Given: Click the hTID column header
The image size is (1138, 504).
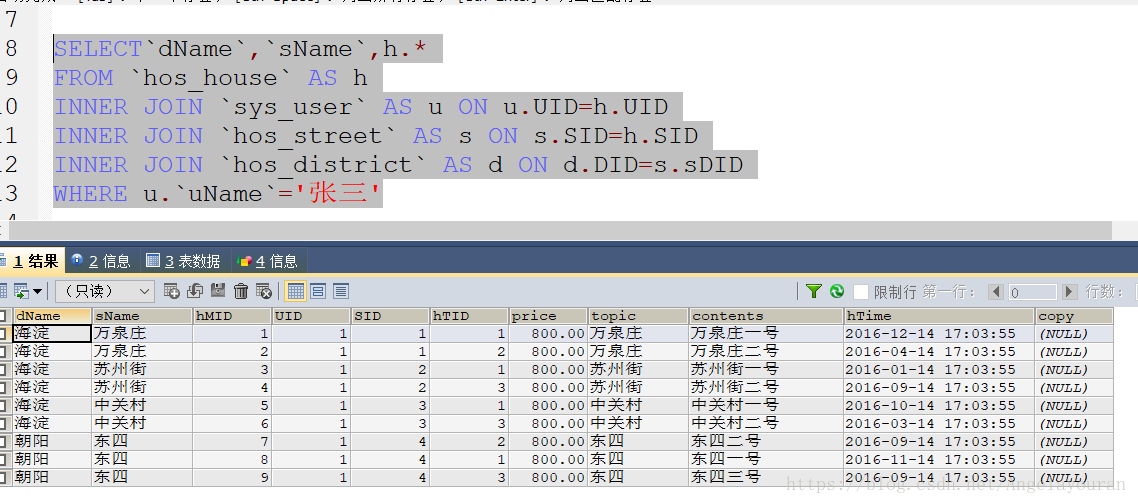Looking at the screenshot, I should pos(469,316).
